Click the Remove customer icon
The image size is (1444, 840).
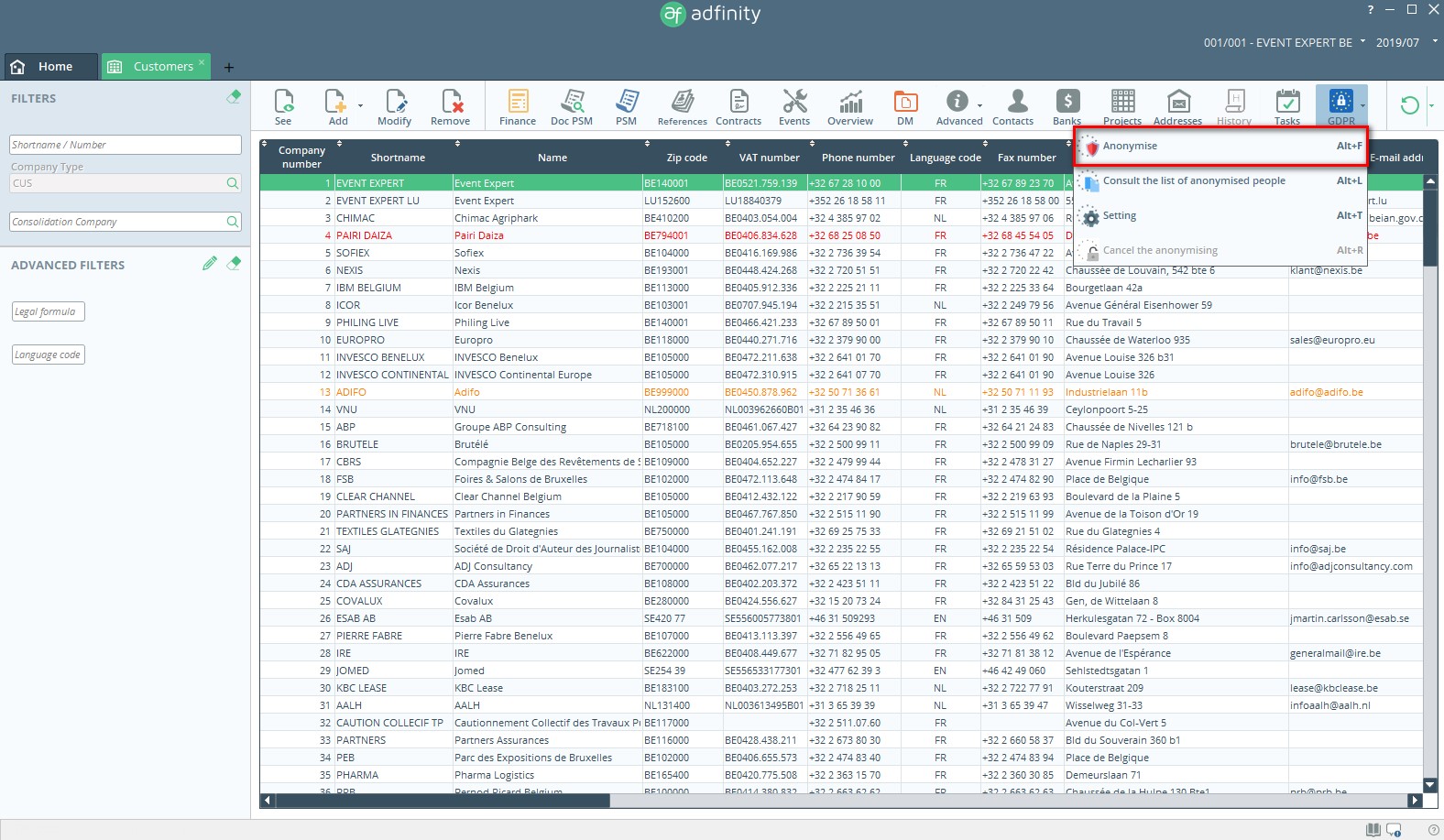click(x=450, y=106)
